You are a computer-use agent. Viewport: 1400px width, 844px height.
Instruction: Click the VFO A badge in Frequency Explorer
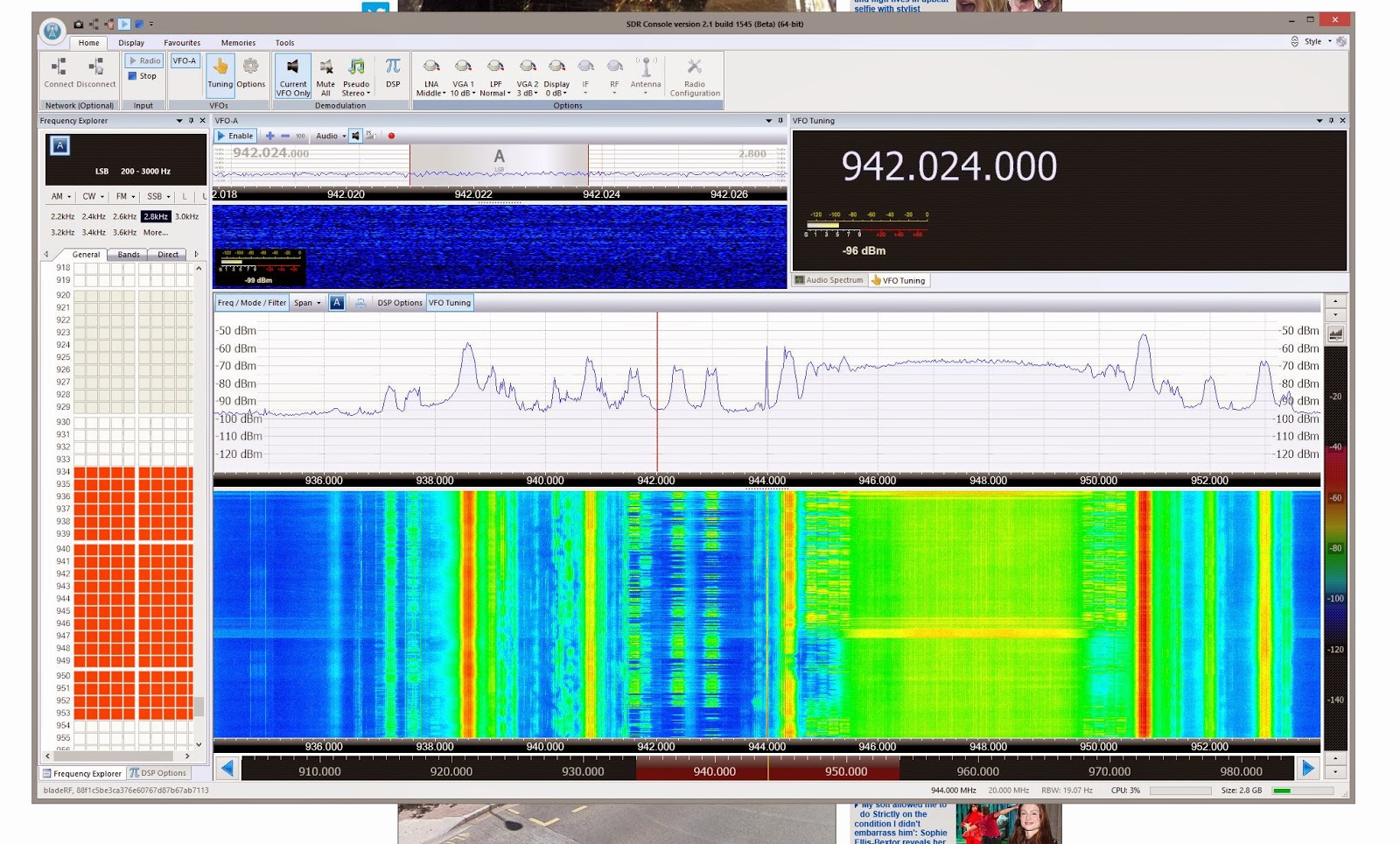pos(60,146)
